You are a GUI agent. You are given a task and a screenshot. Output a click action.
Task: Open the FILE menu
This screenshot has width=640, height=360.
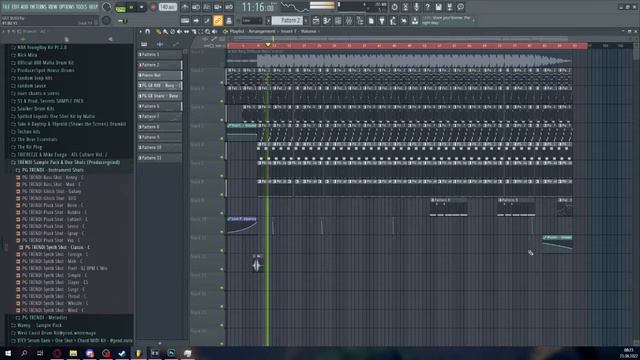click(6, 7)
